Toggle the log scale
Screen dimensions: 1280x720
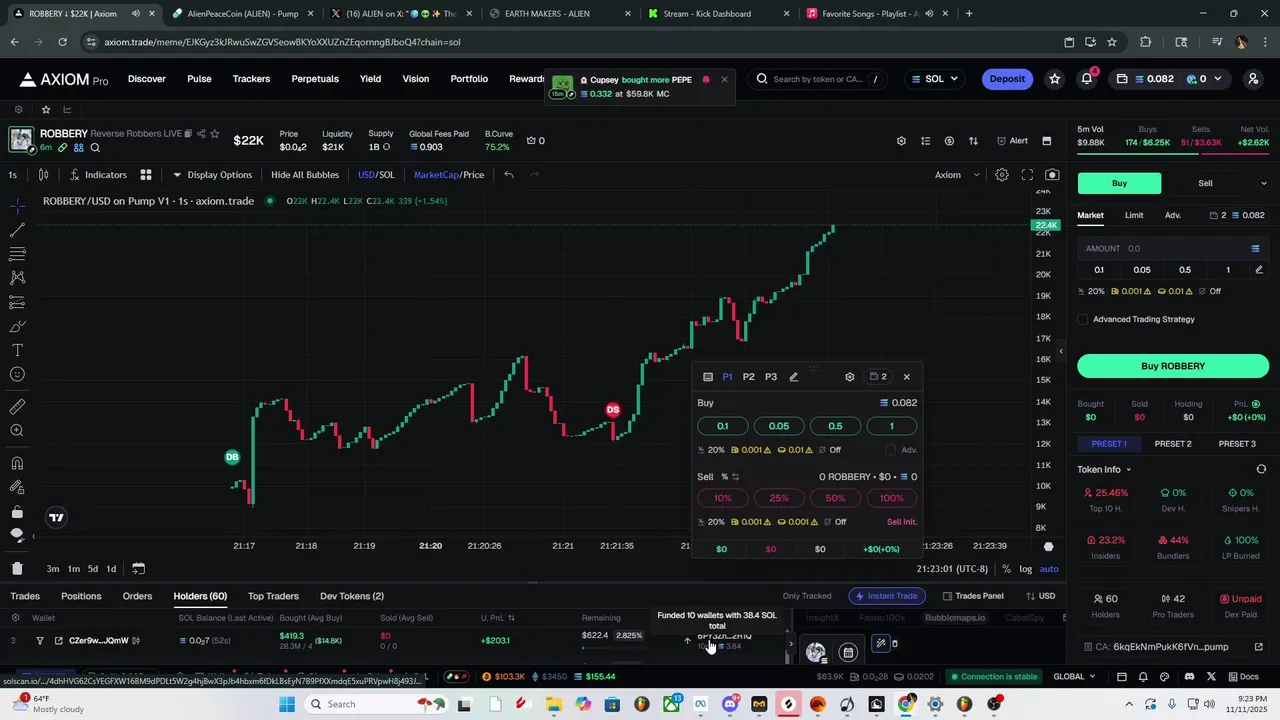(x=1026, y=569)
